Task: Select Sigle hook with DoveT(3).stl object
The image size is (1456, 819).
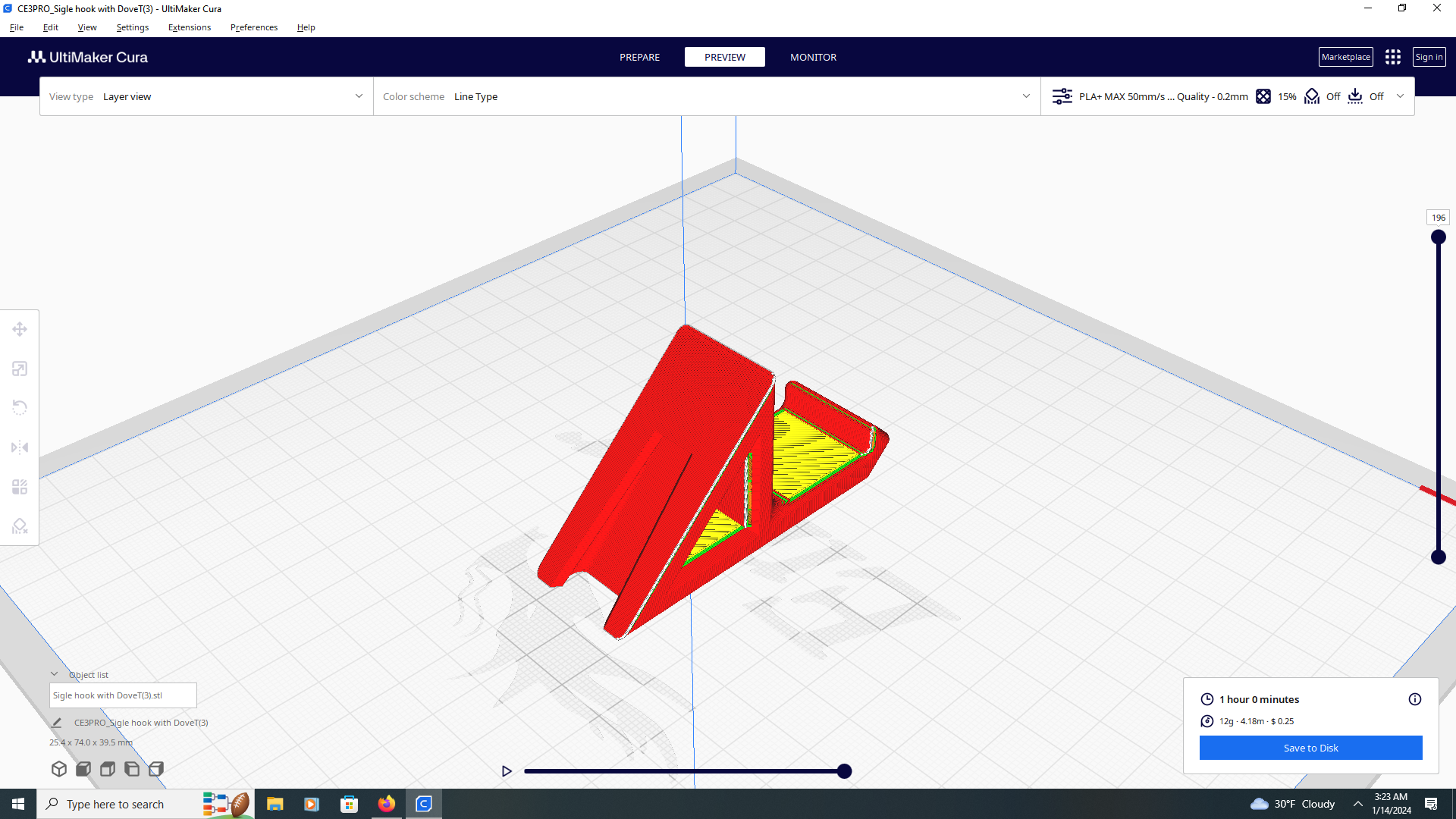Action: click(x=123, y=695)
